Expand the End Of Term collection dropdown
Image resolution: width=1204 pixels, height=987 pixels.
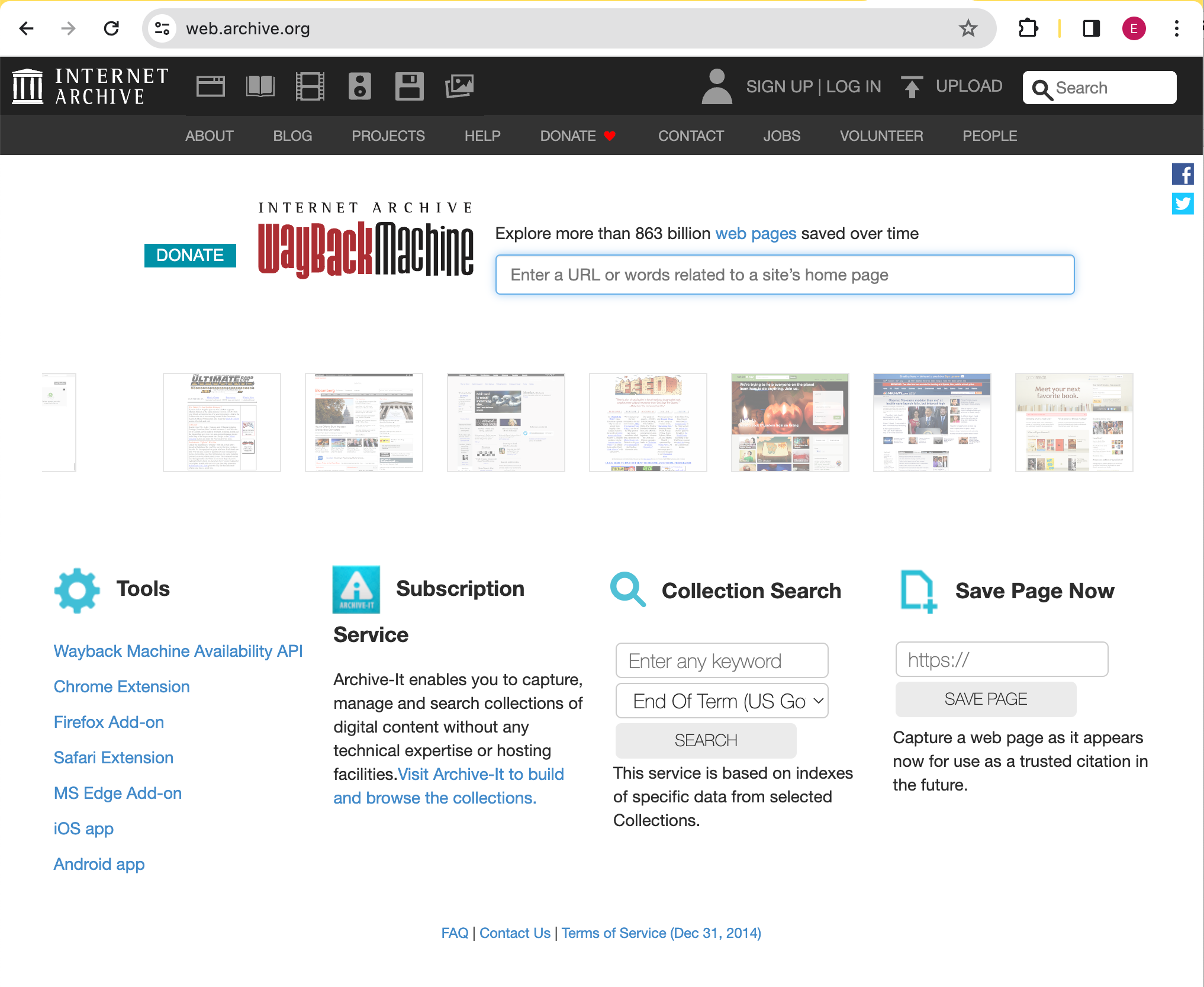[x=722, y=701]
